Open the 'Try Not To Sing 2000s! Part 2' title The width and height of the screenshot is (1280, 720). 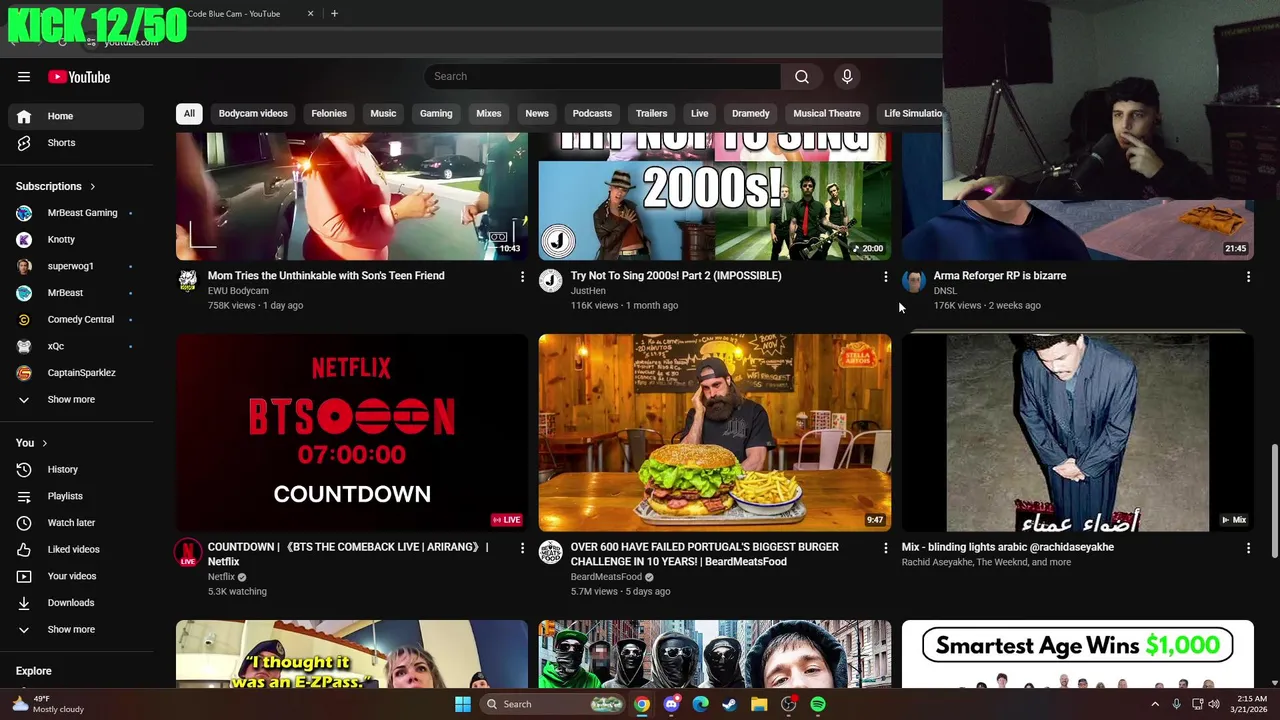[x=676, y=276]
